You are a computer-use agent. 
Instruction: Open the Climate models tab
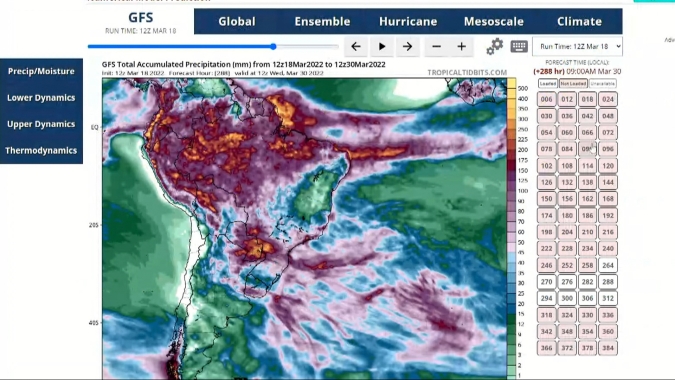579,22
